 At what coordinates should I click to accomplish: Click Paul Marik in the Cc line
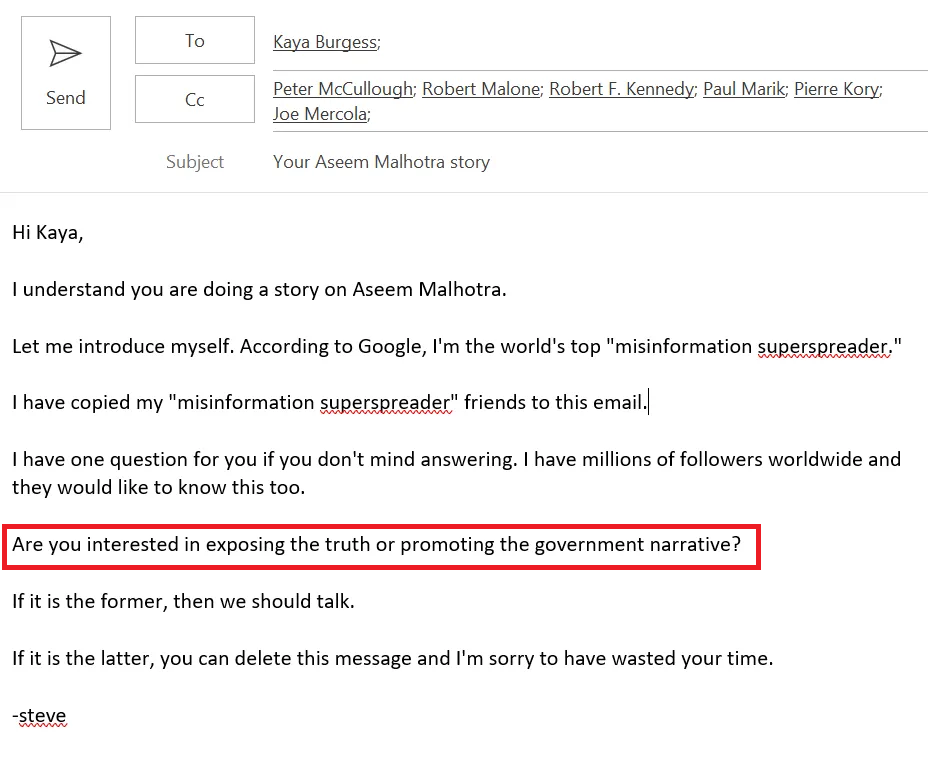click(x=744, y=89)
